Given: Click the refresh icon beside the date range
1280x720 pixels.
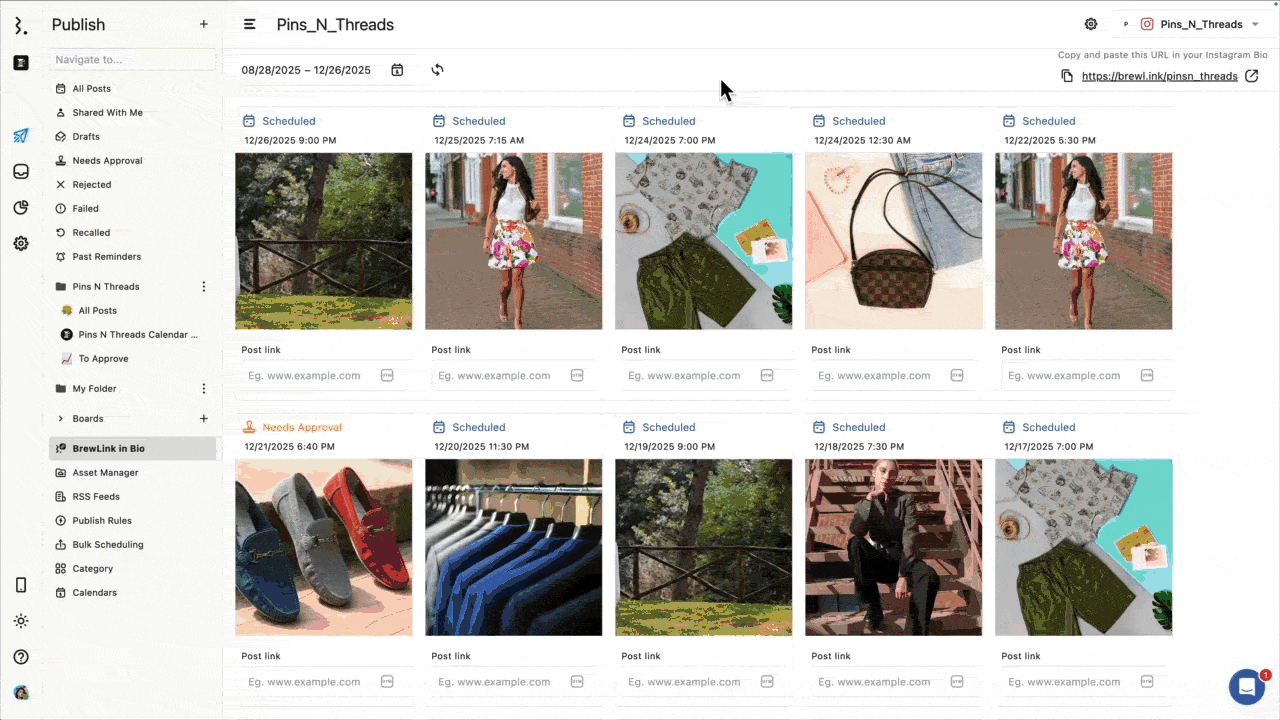Looking at the screenshot, I should pos(437,70).
